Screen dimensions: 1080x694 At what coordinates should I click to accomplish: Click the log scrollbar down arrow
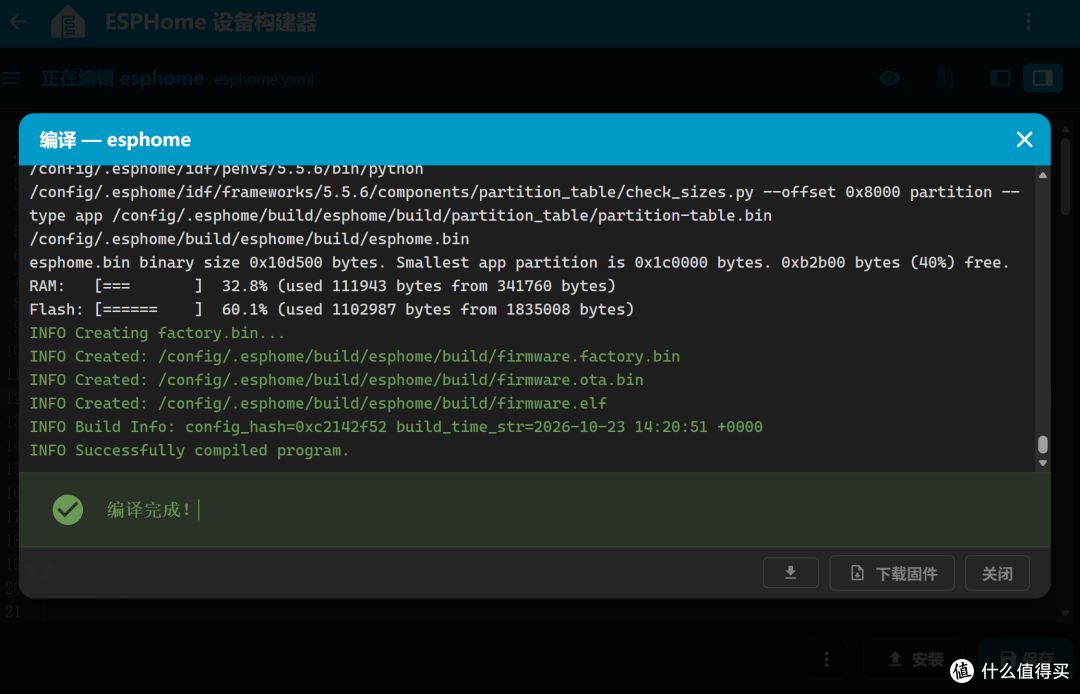[1043, 463]
